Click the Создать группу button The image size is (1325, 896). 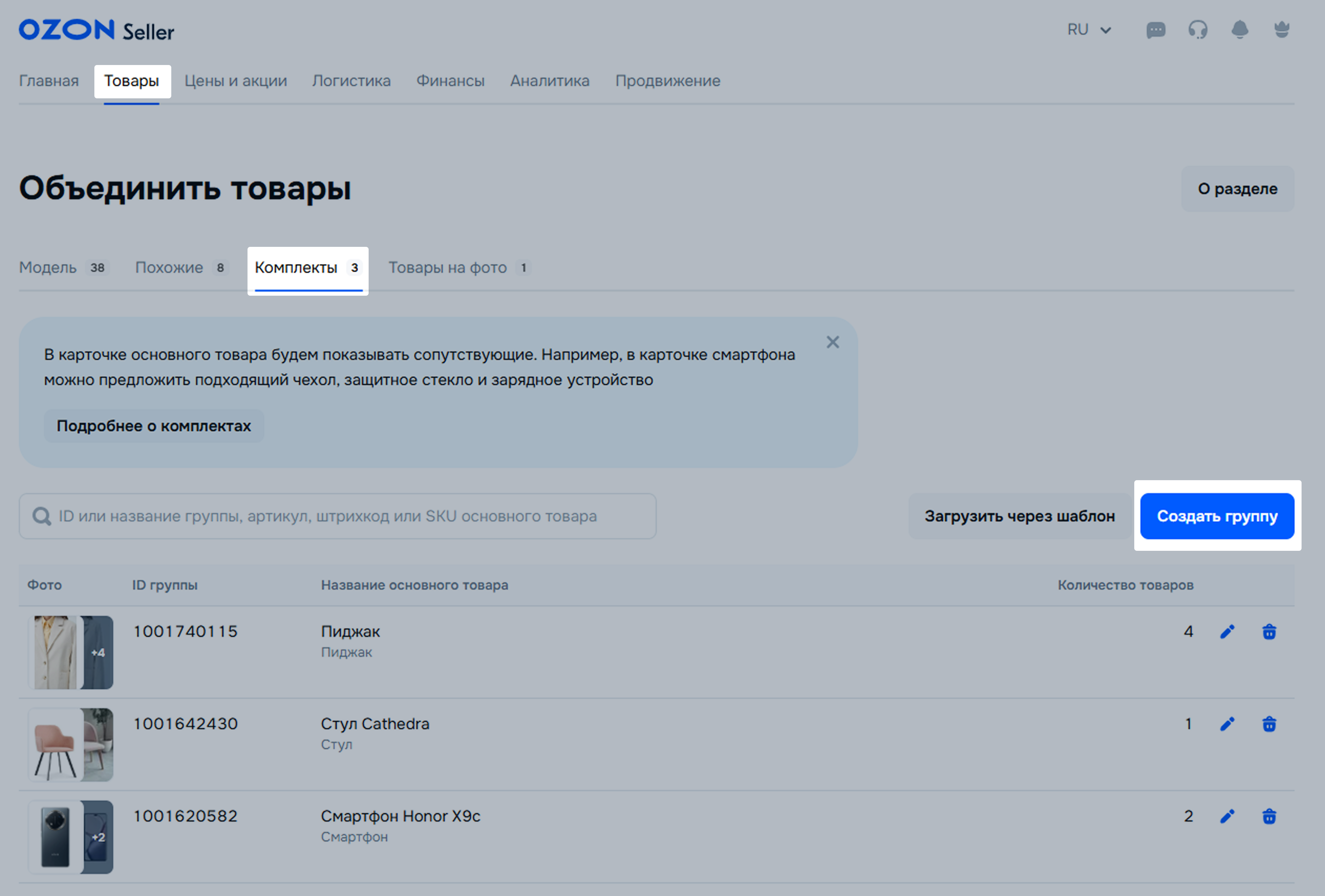pos(1217,516)
